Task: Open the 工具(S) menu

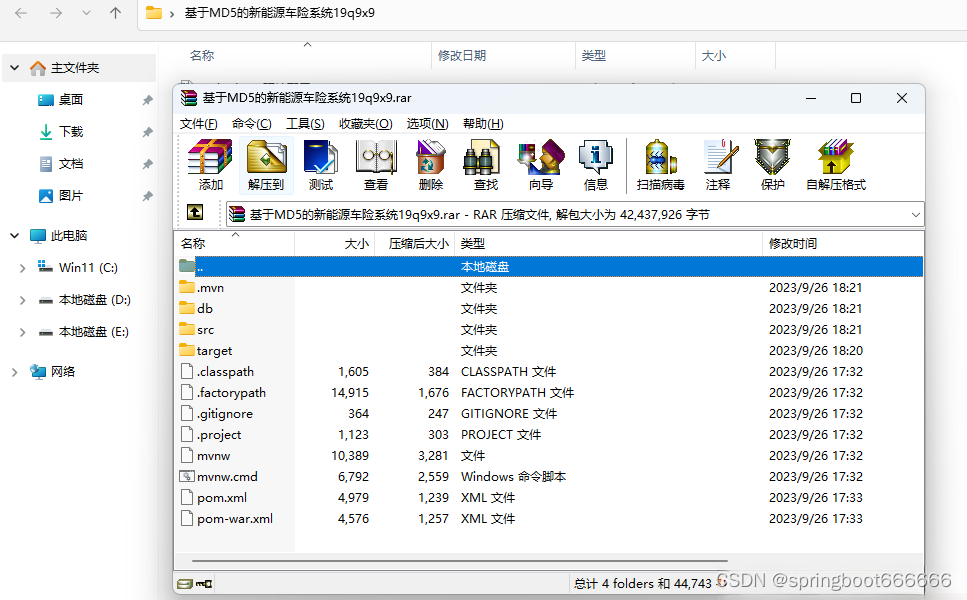Action: pyautogui.click(x=305, y=123)
